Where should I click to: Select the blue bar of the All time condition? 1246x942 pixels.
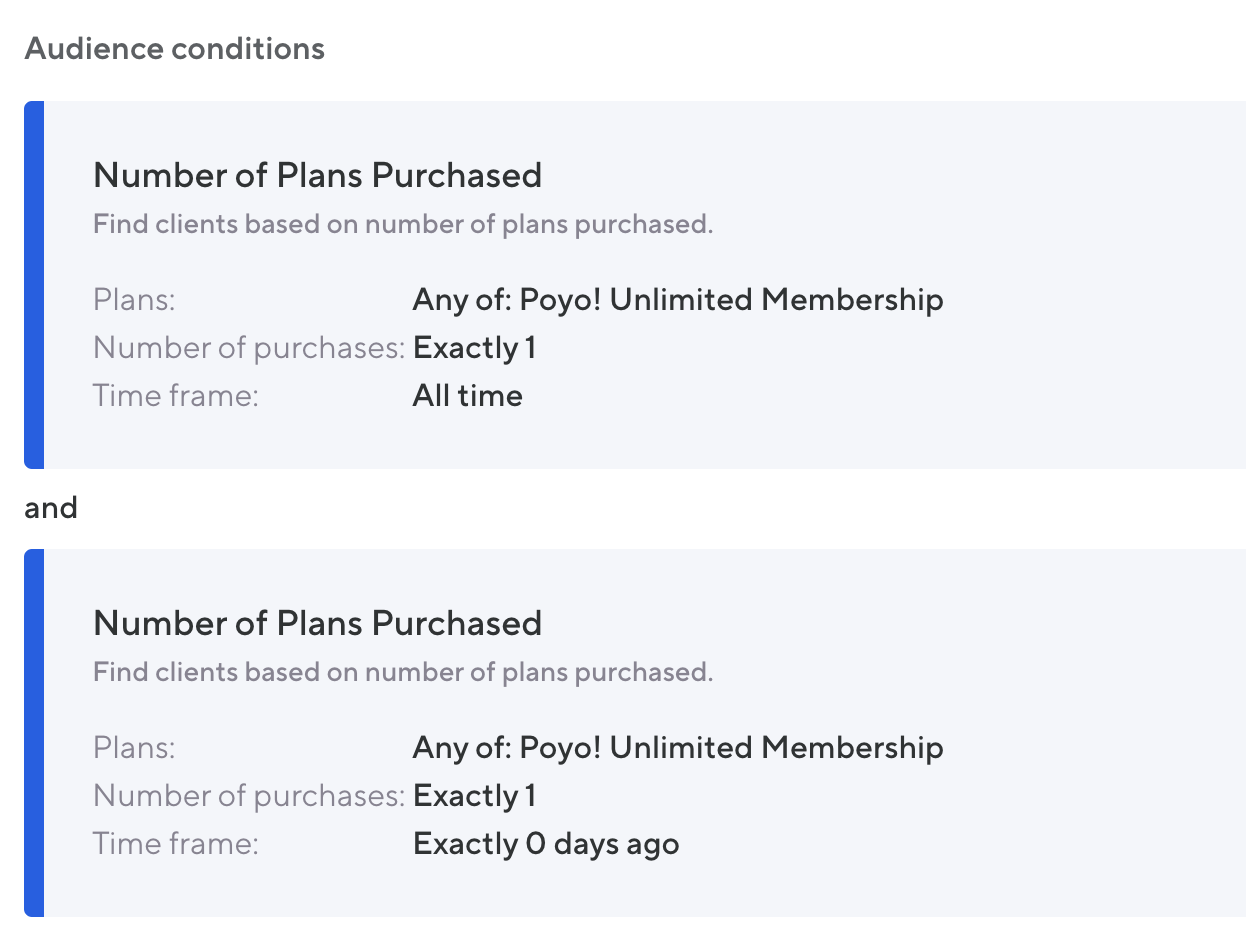click(34, 284)
